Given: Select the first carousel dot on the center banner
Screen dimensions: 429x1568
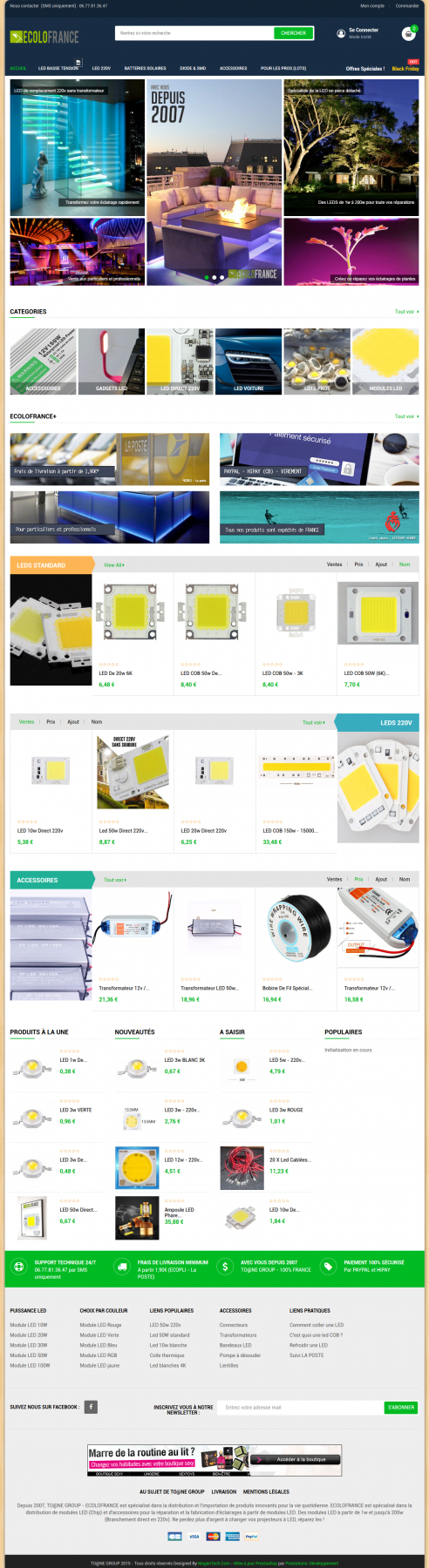Looking at the screenshot, I should tap(207, 277).
